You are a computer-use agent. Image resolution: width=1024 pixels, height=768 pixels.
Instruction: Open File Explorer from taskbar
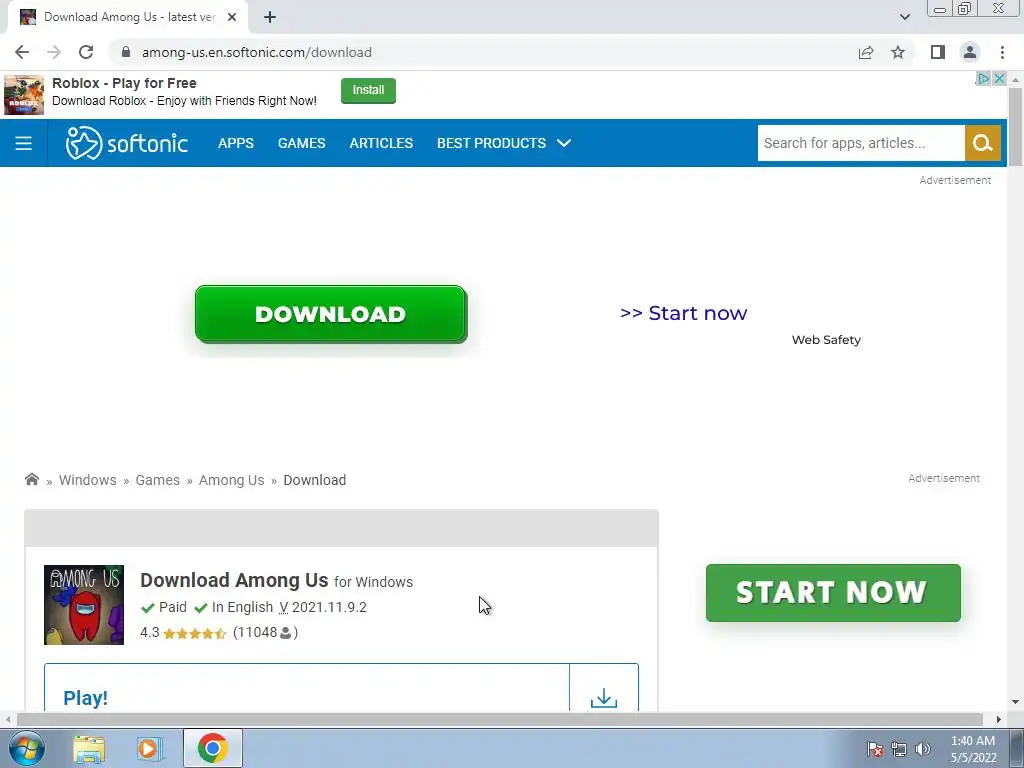[89, 749]
